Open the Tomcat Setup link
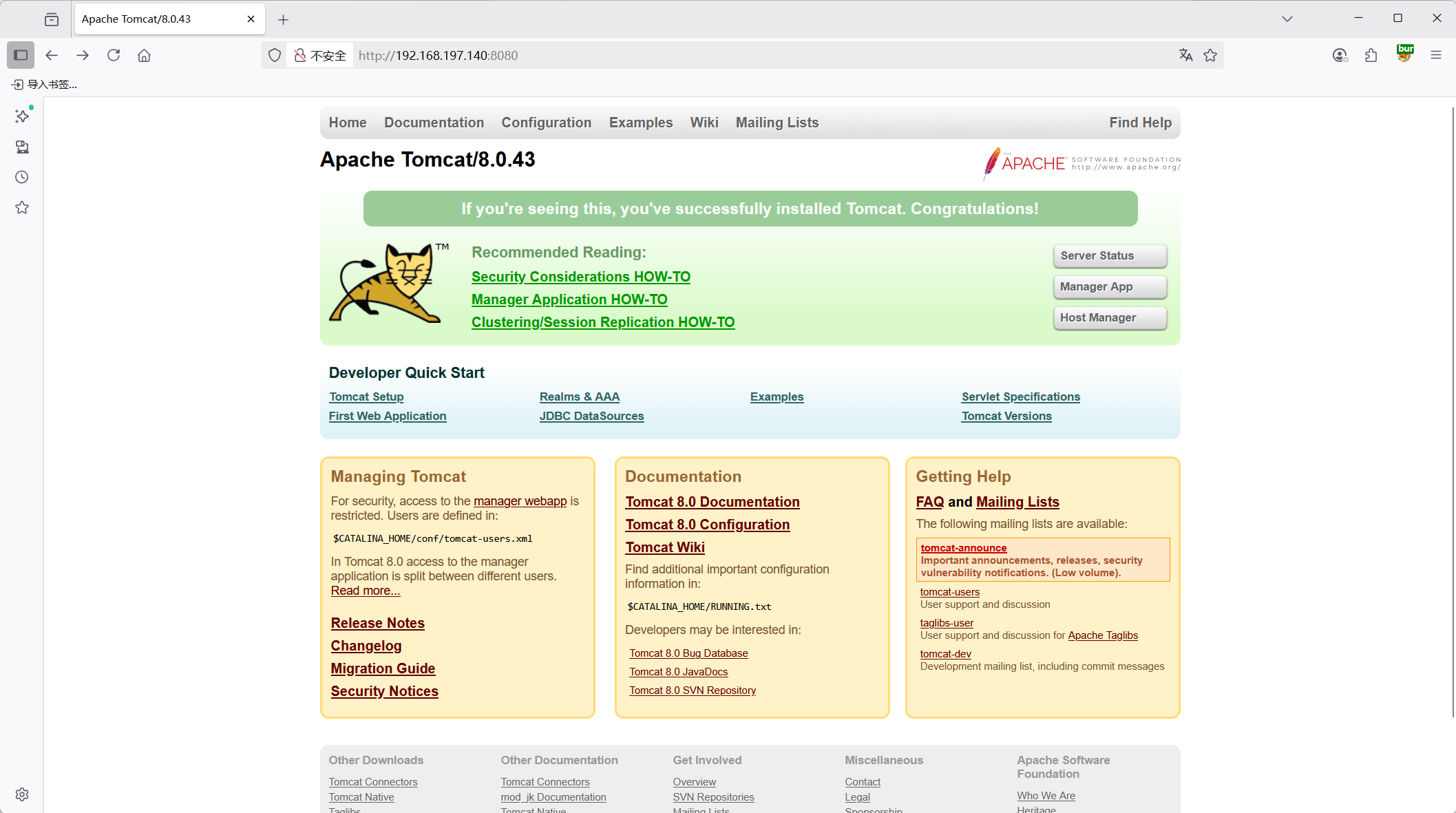The image size is (1456, 813). [x=366, y=397]
